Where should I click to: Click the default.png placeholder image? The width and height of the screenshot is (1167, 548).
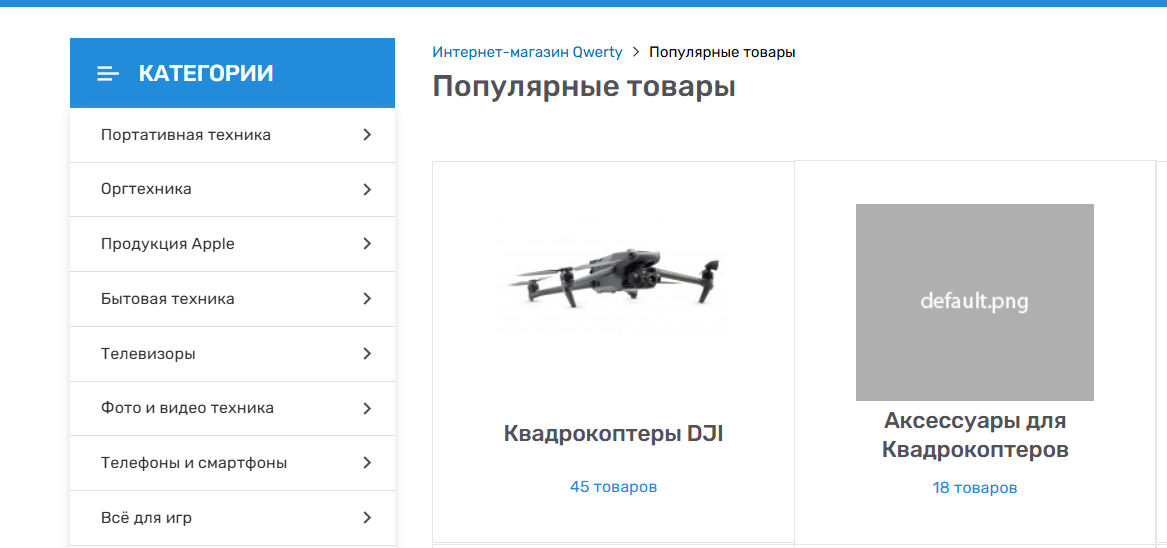click(975, 302)
